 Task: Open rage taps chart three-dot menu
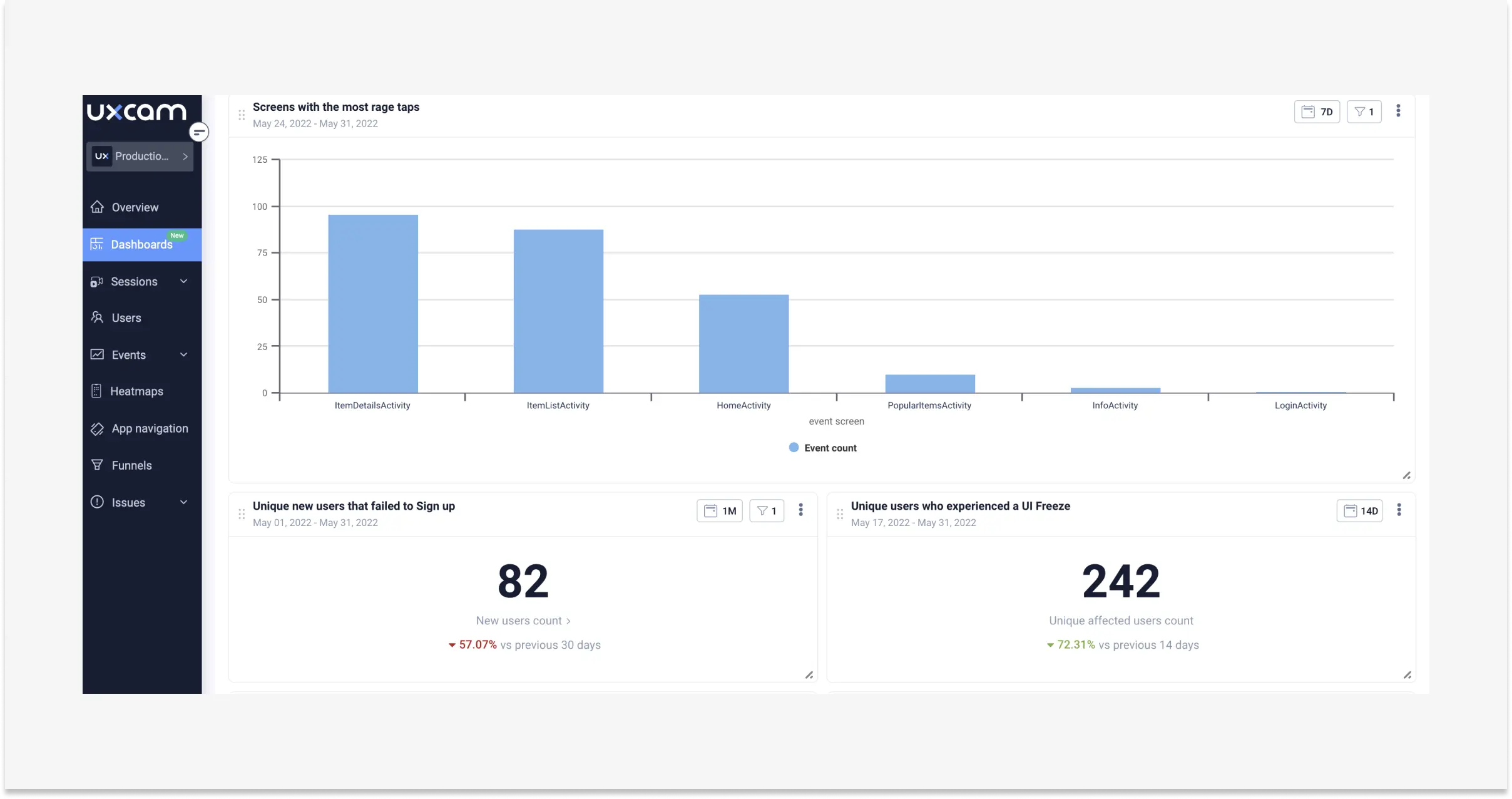pyautogui.click(x=1398, y=111)
